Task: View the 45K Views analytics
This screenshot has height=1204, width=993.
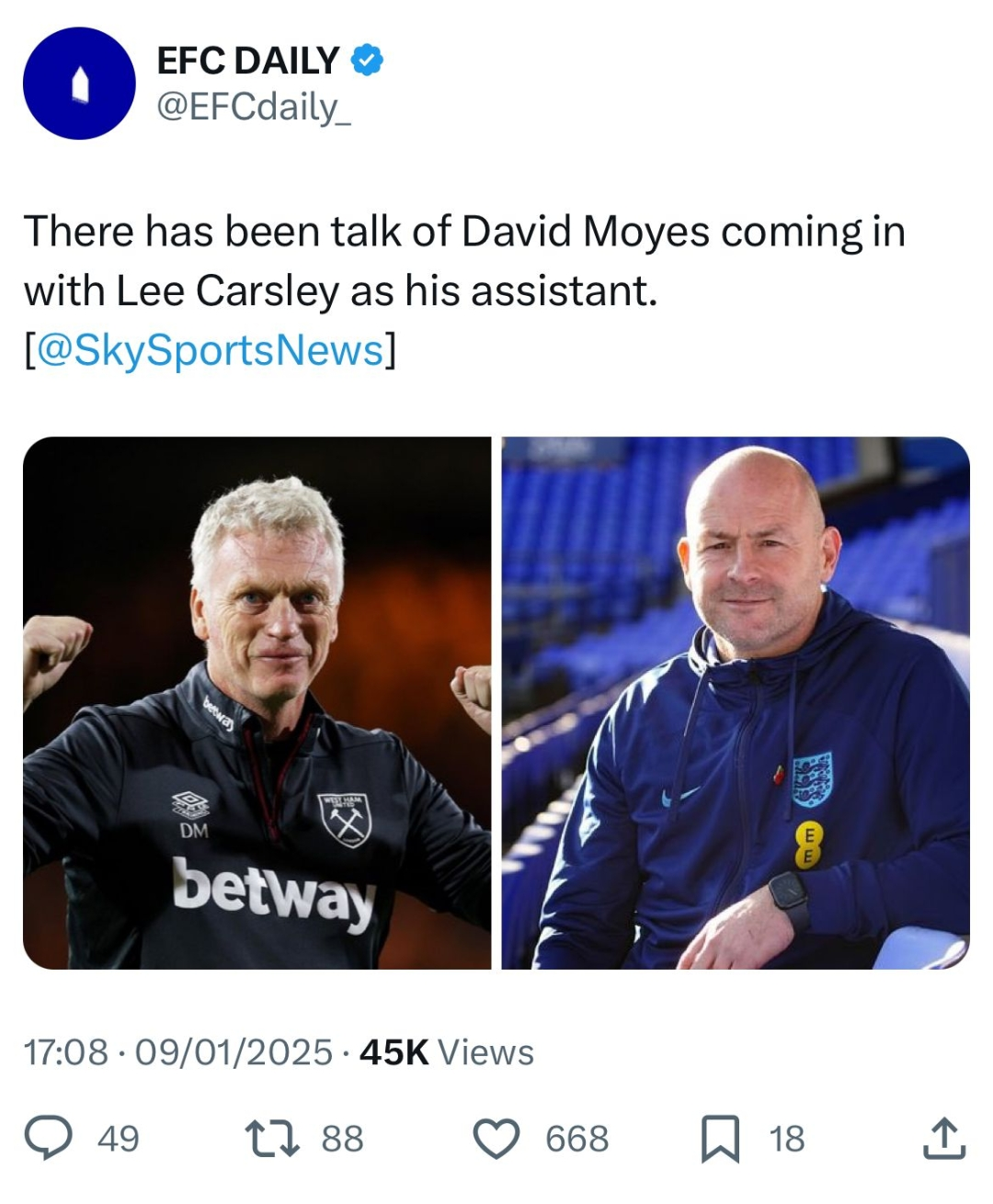Action: pos(447,1052)
